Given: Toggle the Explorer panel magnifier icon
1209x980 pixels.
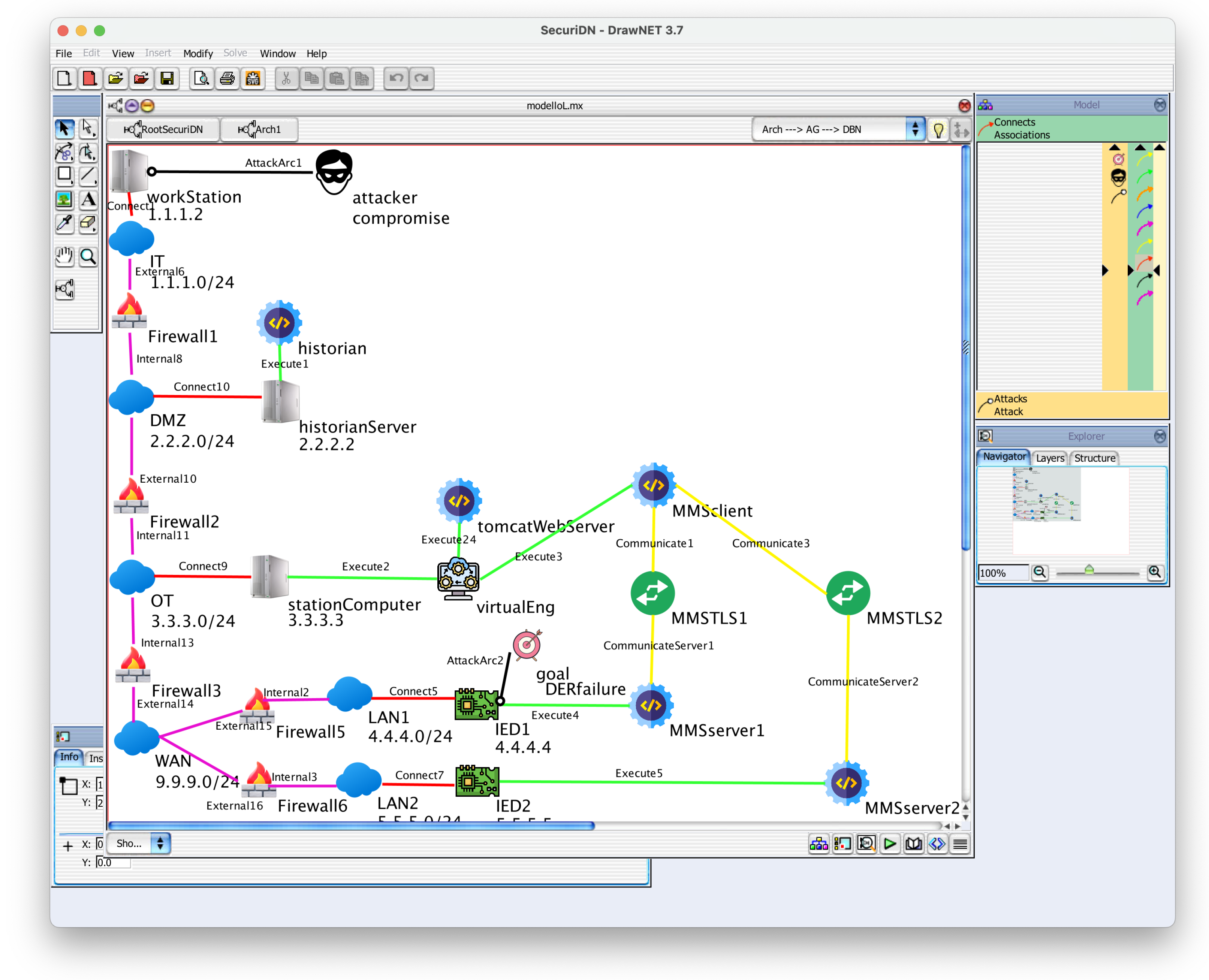Looking at the screenshot, I should pyautogui.click(x=866, y=843).
